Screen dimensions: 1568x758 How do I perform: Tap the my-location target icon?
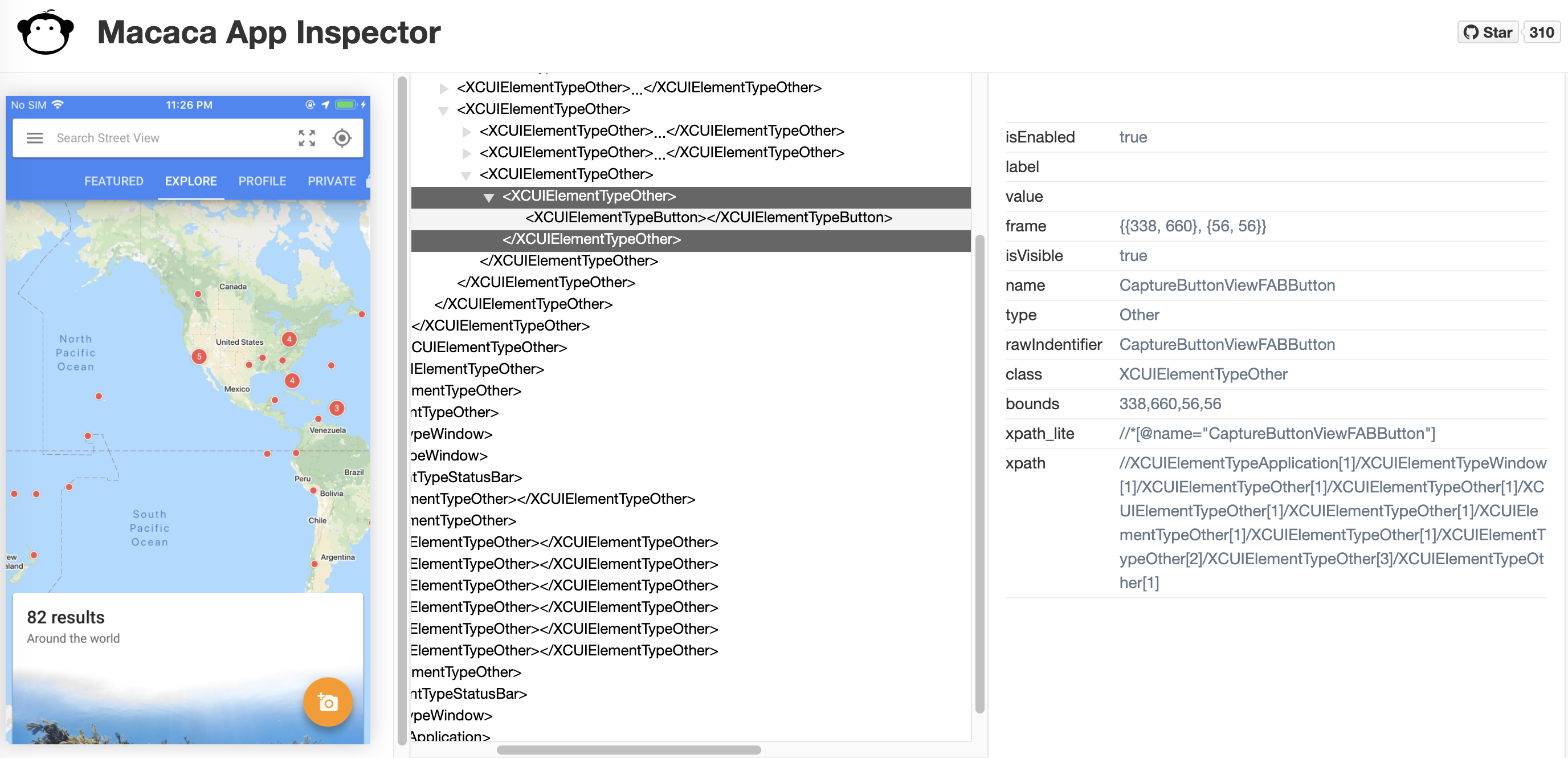[x=342, y=138]
